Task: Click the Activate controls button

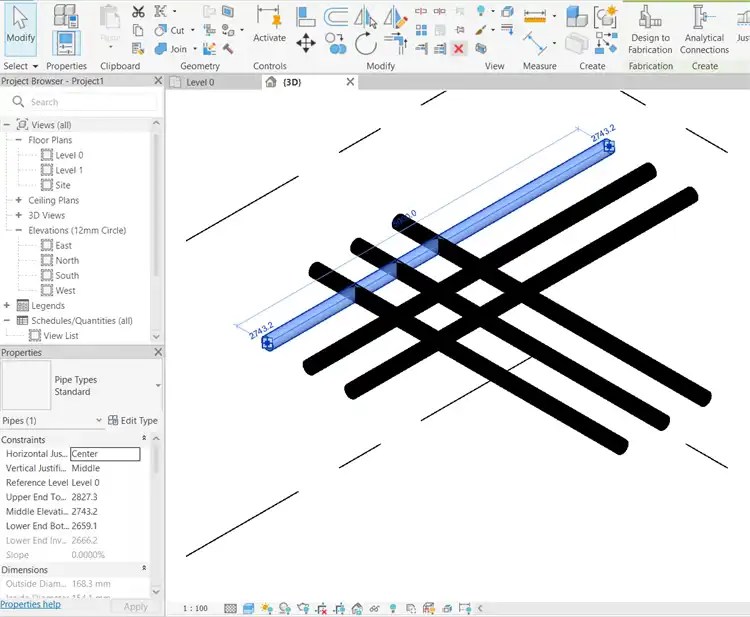Action: pos(269,24)
